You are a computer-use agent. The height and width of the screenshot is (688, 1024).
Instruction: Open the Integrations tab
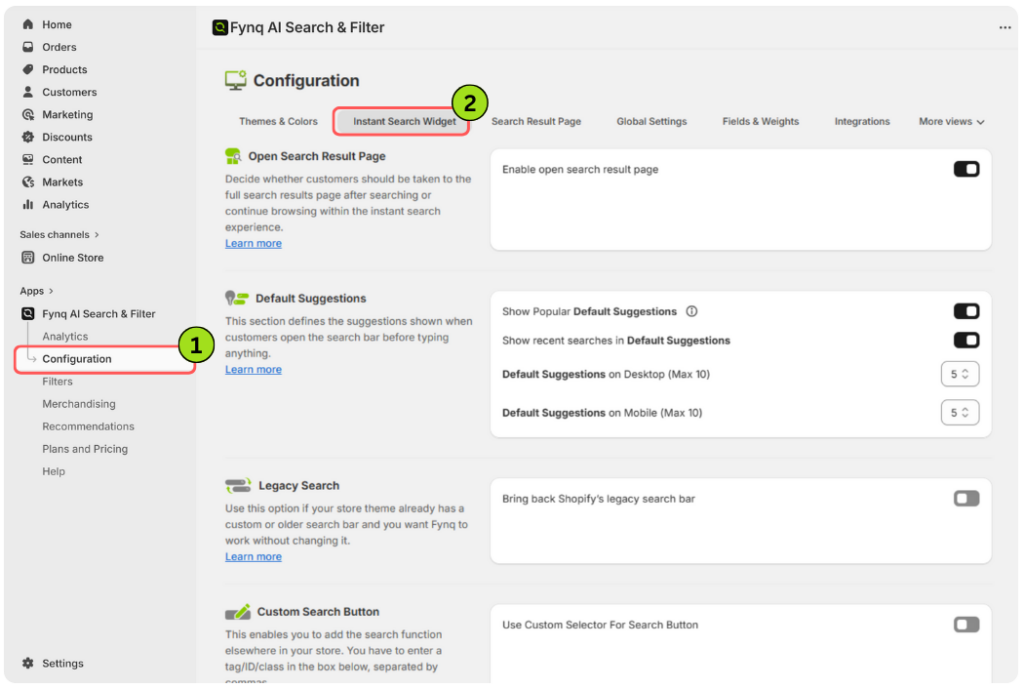coord(862,121)
